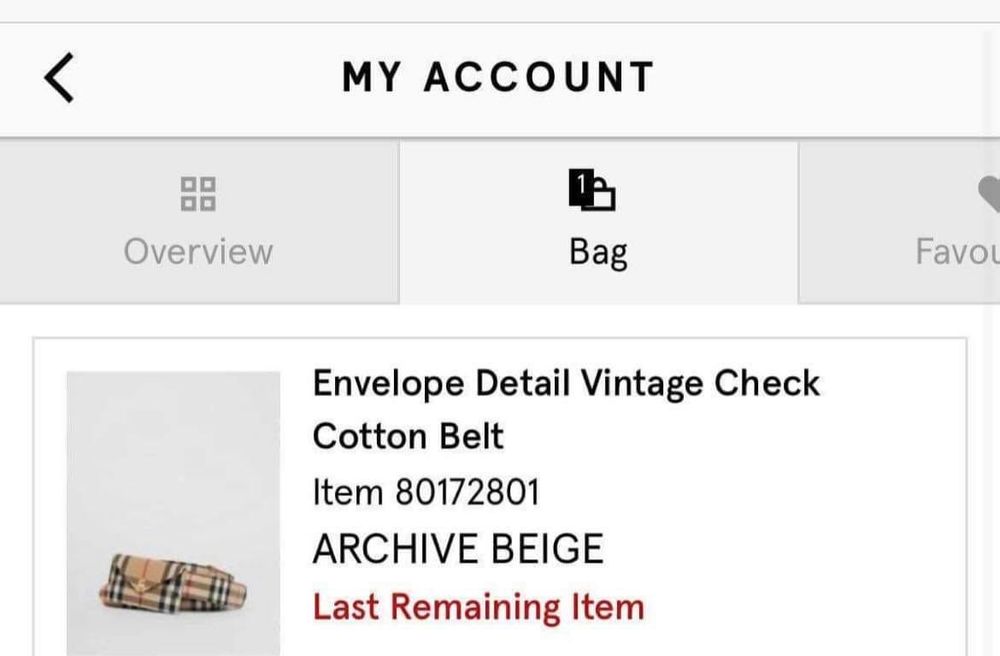Open the Envelope Detail Vintage Check link

(566, 383)
